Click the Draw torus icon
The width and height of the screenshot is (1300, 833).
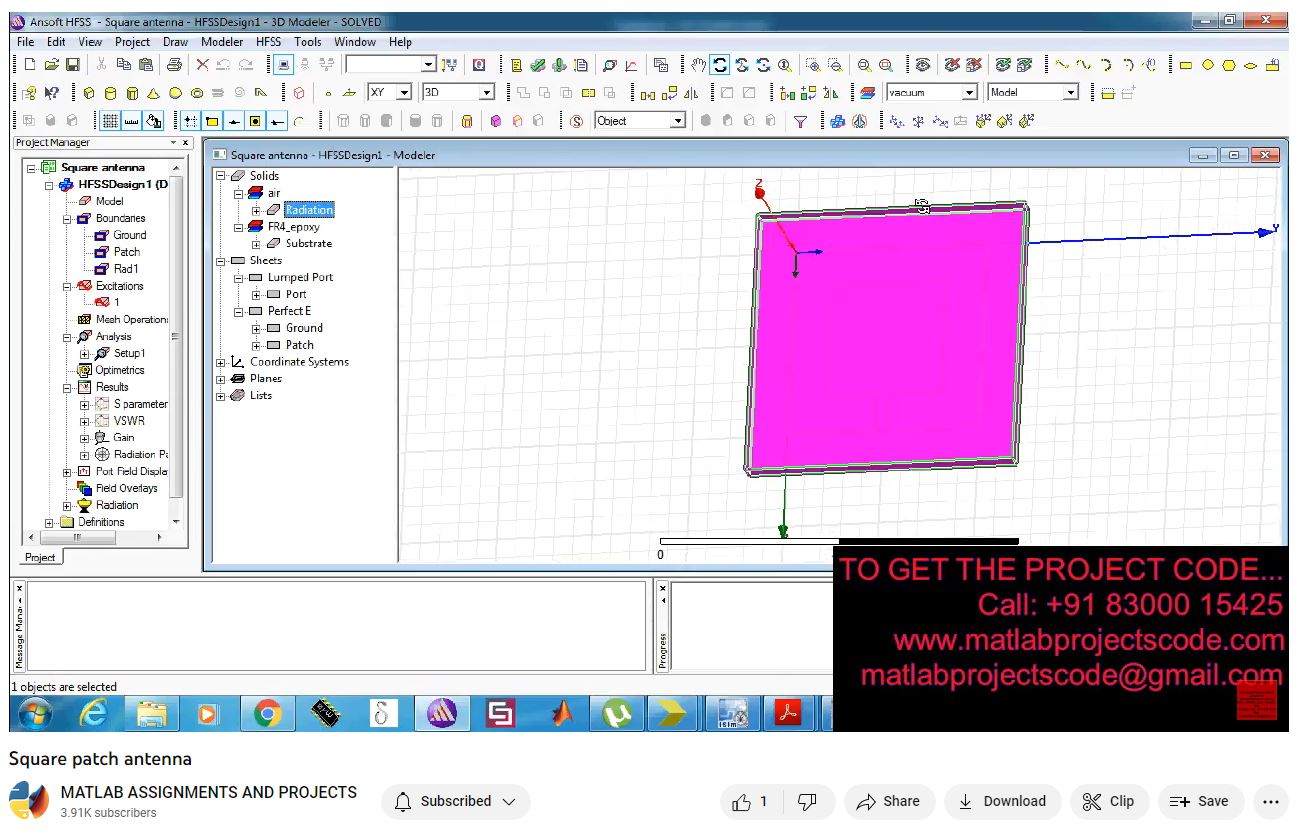pyautogui.click(x=197, y=93)
